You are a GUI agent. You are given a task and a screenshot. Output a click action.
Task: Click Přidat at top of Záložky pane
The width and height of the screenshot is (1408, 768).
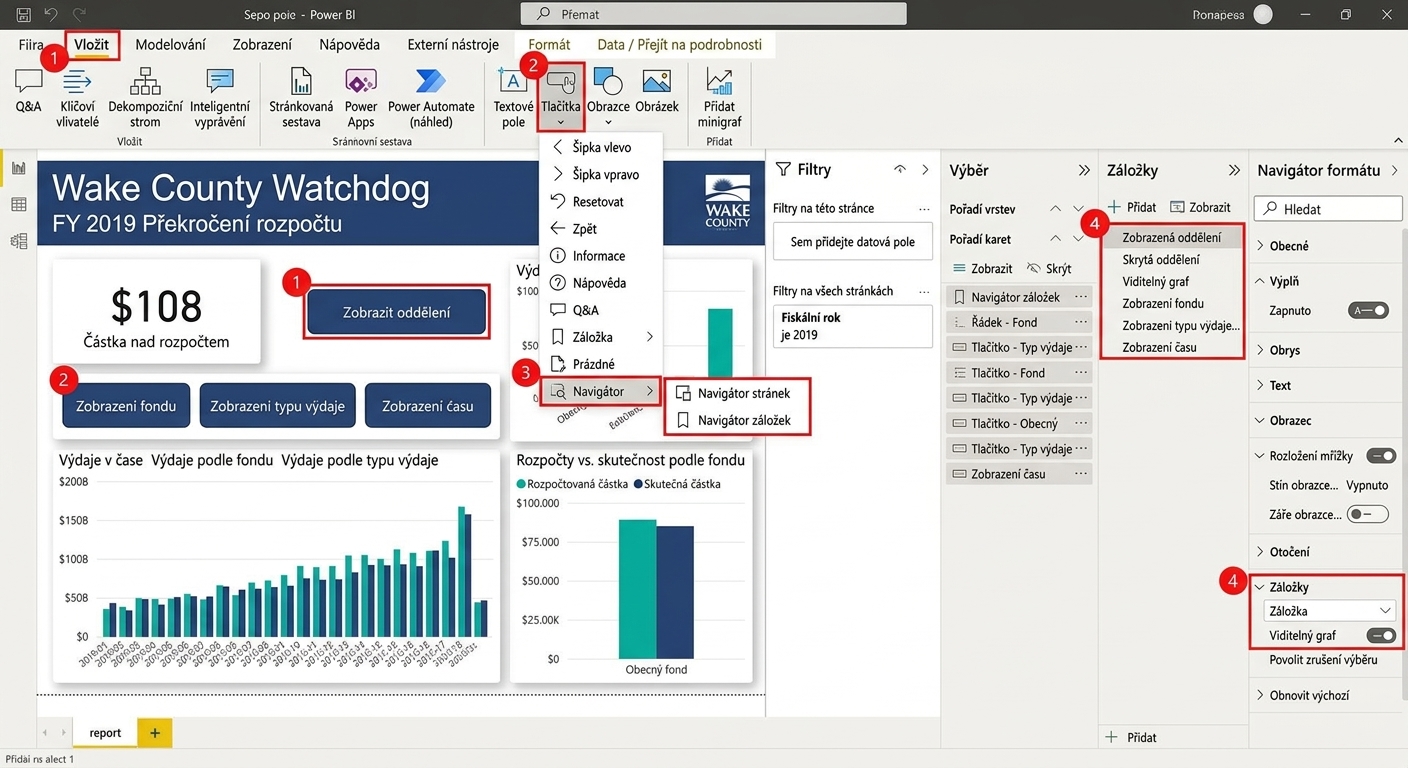point(1133,207)
